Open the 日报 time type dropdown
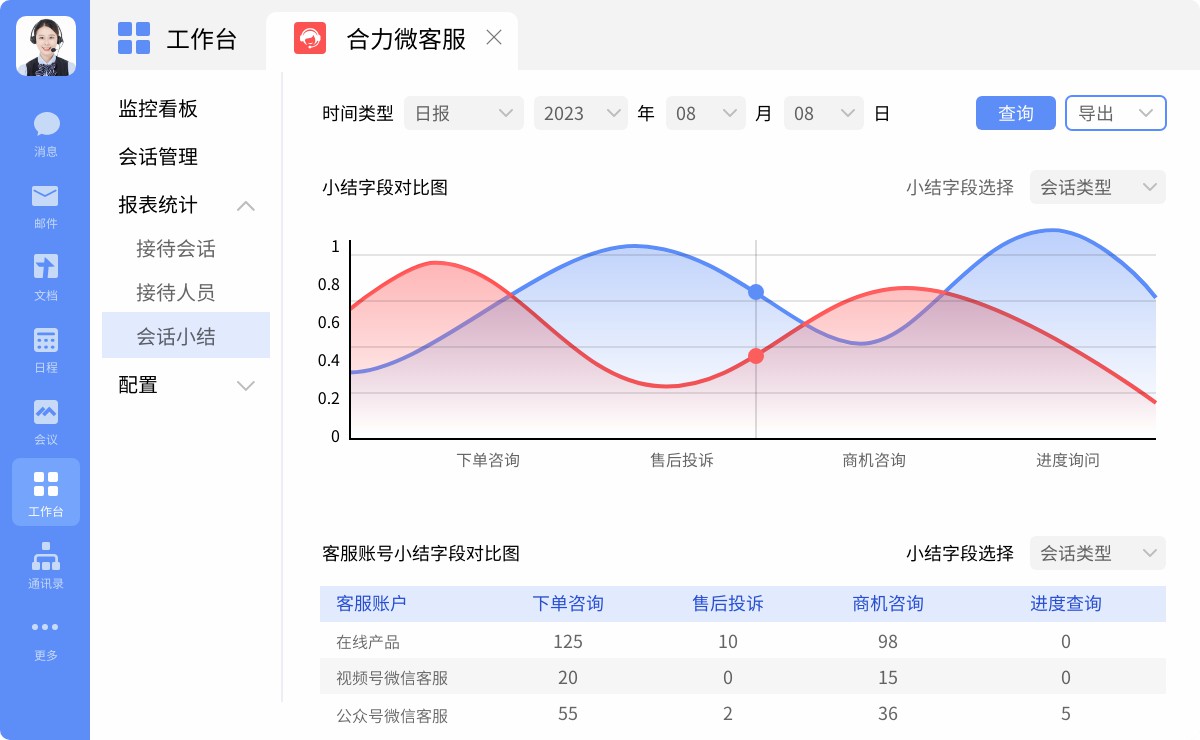The image size is (1200, 740). tap(463, 113)
